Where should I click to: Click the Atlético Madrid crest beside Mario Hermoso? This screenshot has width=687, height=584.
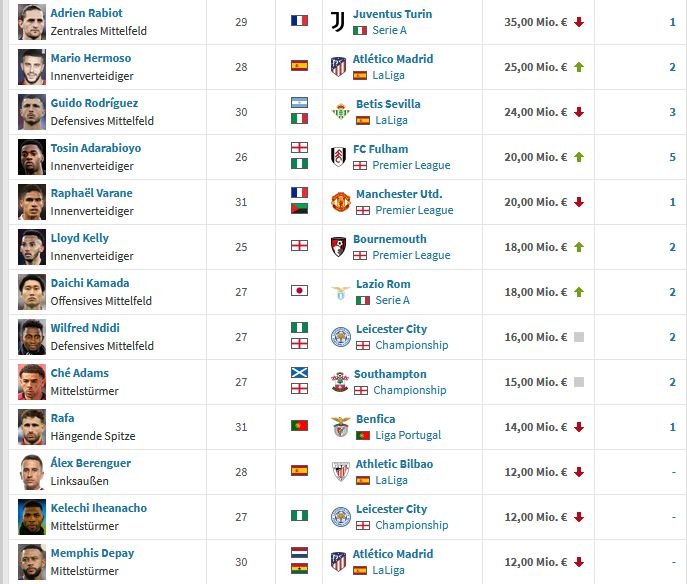338,67
